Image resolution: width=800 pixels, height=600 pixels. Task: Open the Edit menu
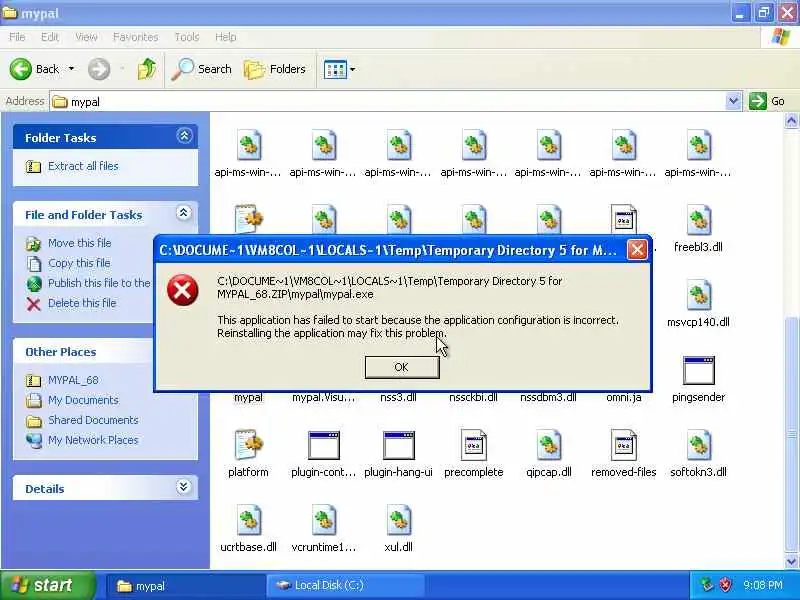49,37
